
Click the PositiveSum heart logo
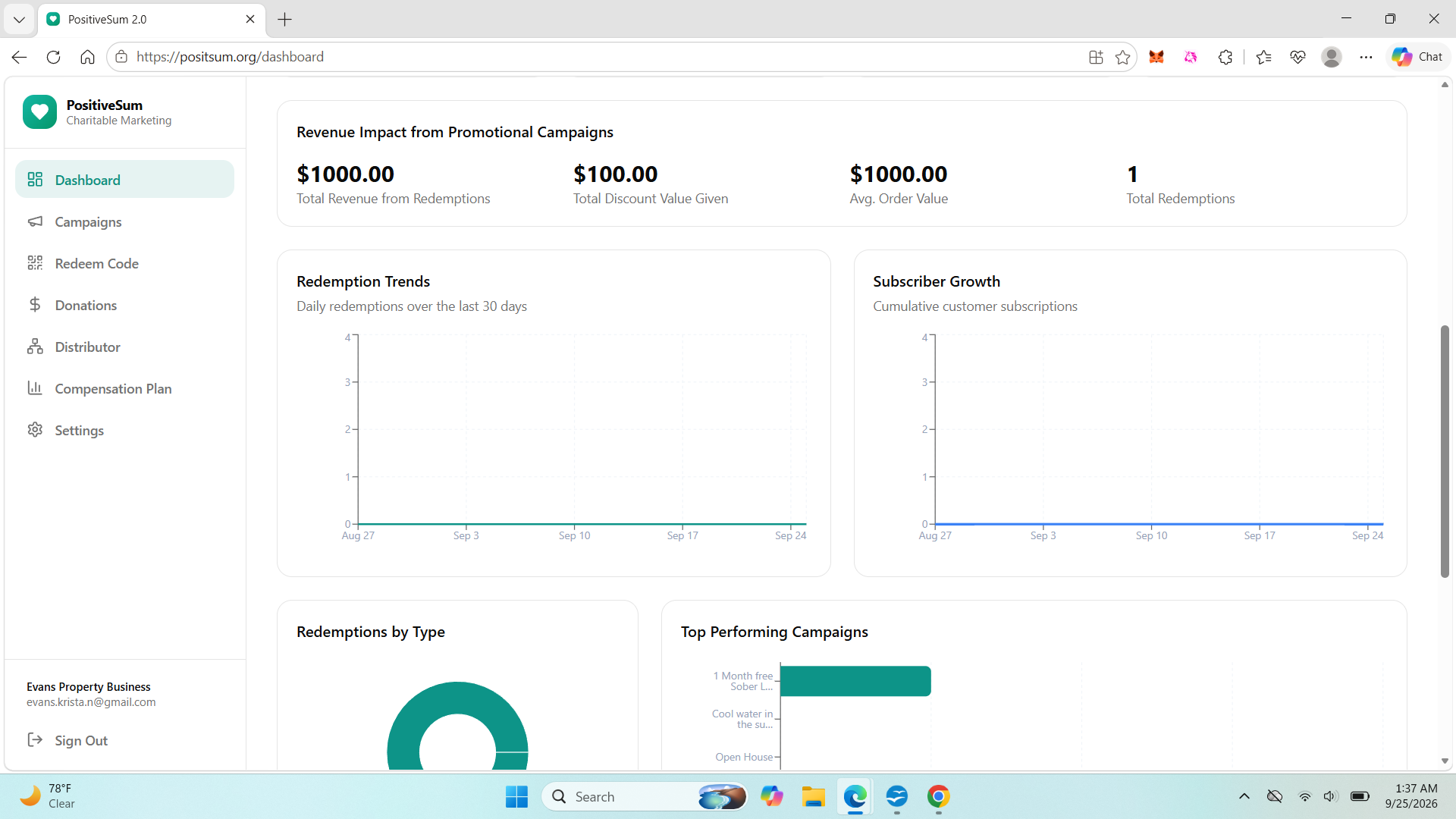tap(39, 112)
